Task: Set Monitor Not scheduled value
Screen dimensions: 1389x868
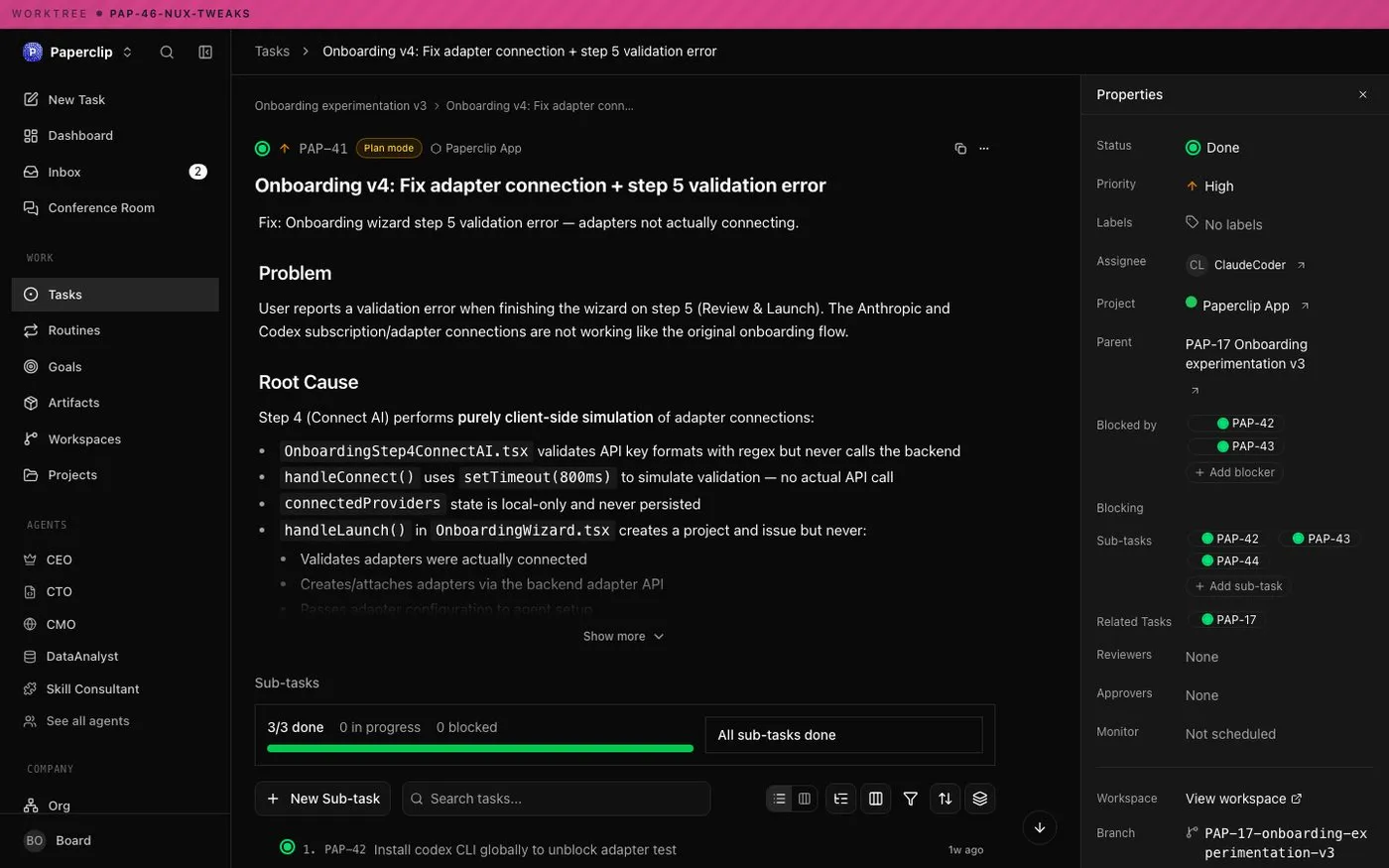Action: [x=1230, y=734]
